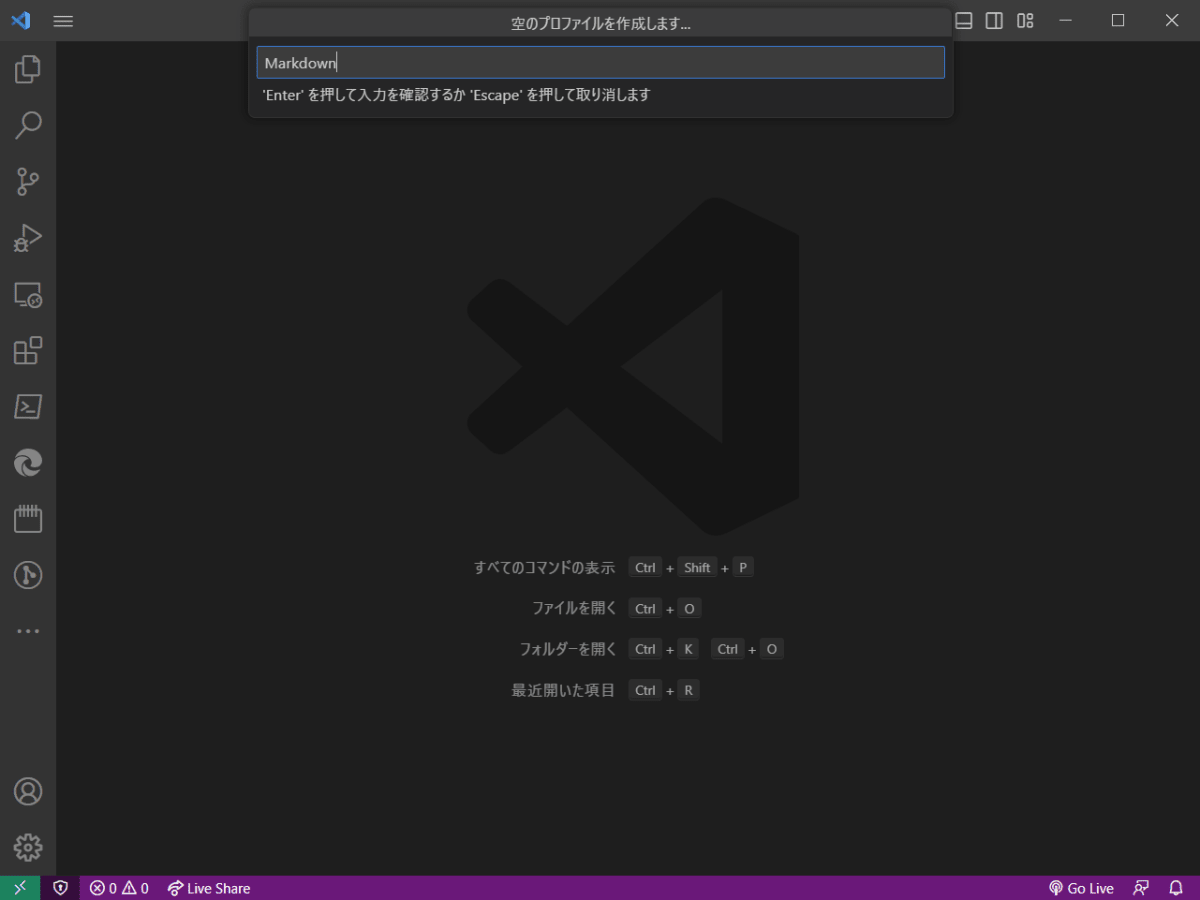Open the errors and warnings indicator
1200x900 pixels.
point(119,888)
